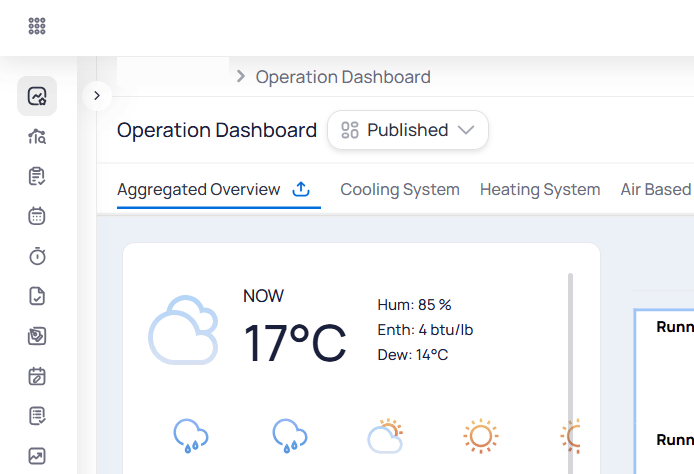
Task: Open the app launcher grid icon
Action: (x=37, y=26)
